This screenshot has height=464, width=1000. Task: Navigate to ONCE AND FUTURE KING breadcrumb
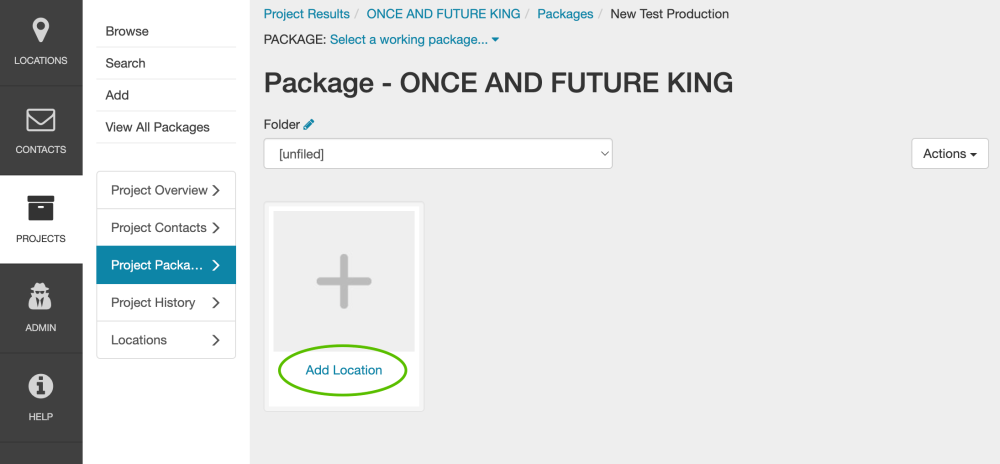(x=443, y=14)
